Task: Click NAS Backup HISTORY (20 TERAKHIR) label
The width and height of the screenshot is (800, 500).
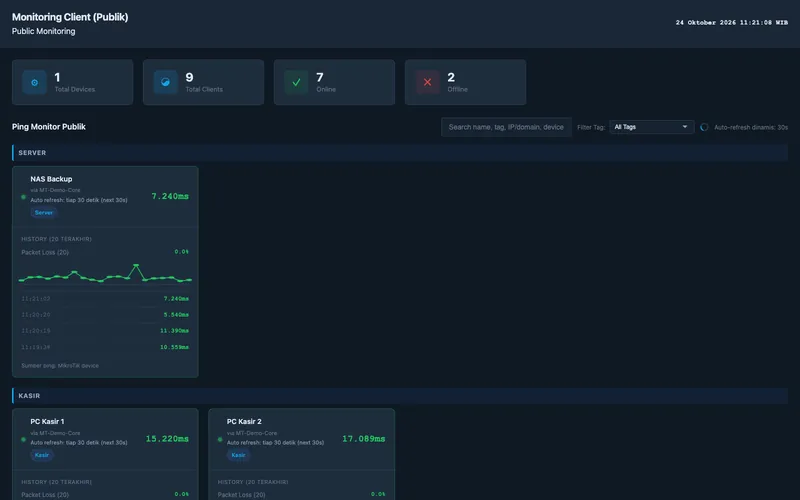Action: [x=56, y=239]
